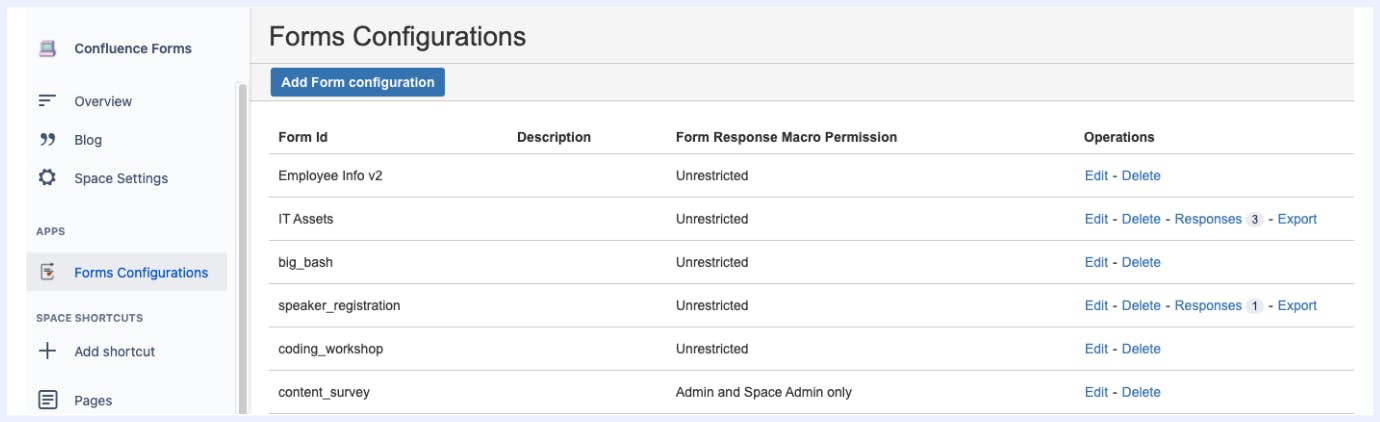The width and height of the screenshot is (1380, 422).
Task: Click the IT Assets form id
Action: coord(304,219)
